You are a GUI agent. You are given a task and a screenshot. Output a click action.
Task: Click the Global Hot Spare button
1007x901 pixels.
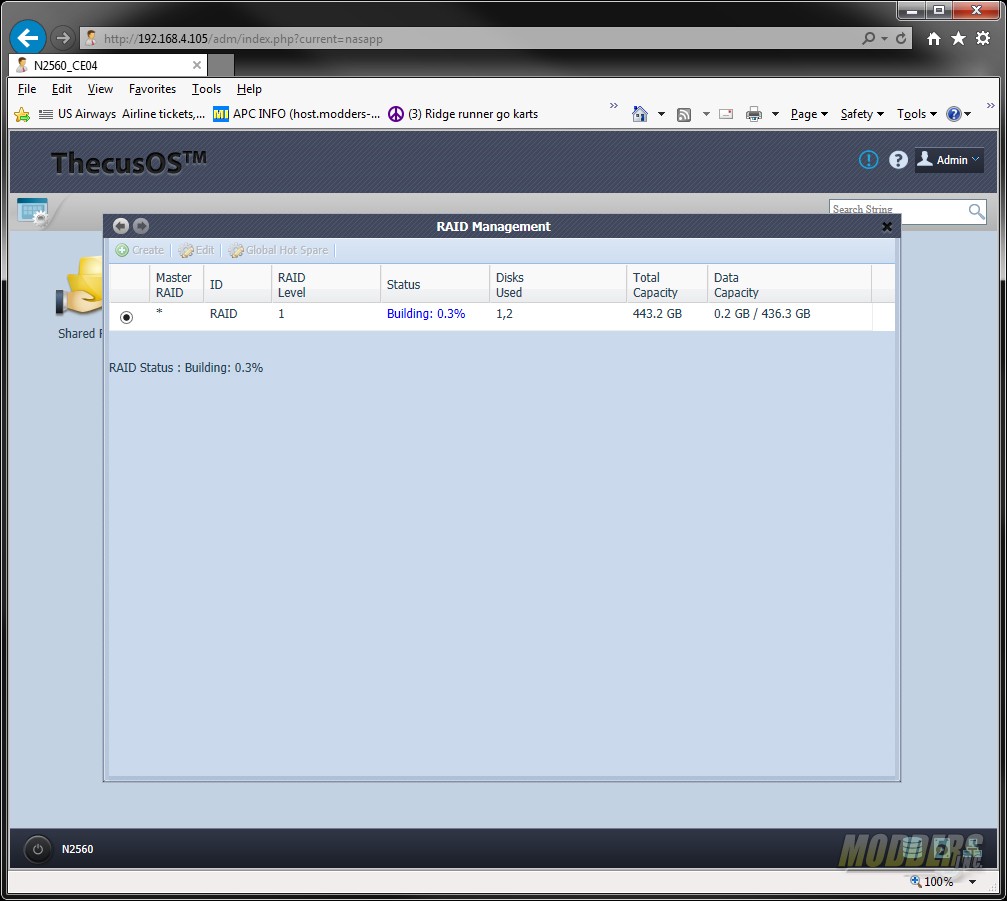[x=278, y=250]
